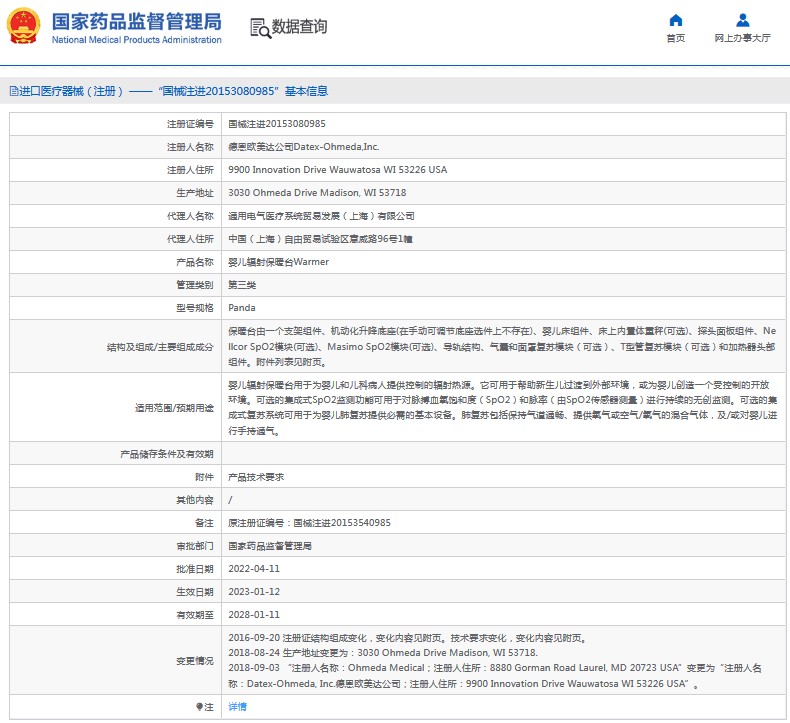Select effective date 2023-01-12

coord(254,592)
